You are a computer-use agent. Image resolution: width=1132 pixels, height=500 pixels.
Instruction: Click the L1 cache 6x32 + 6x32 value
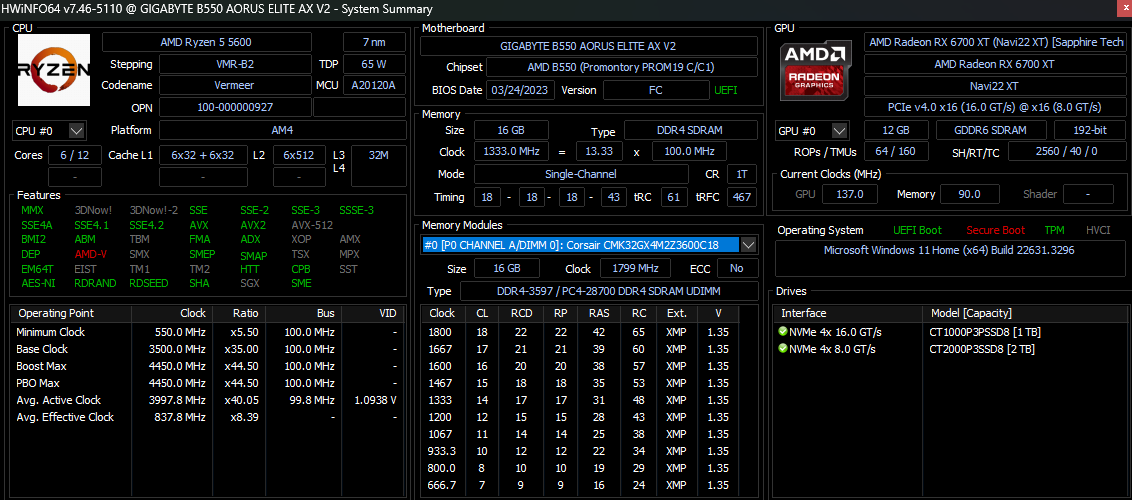coord(203,155)
